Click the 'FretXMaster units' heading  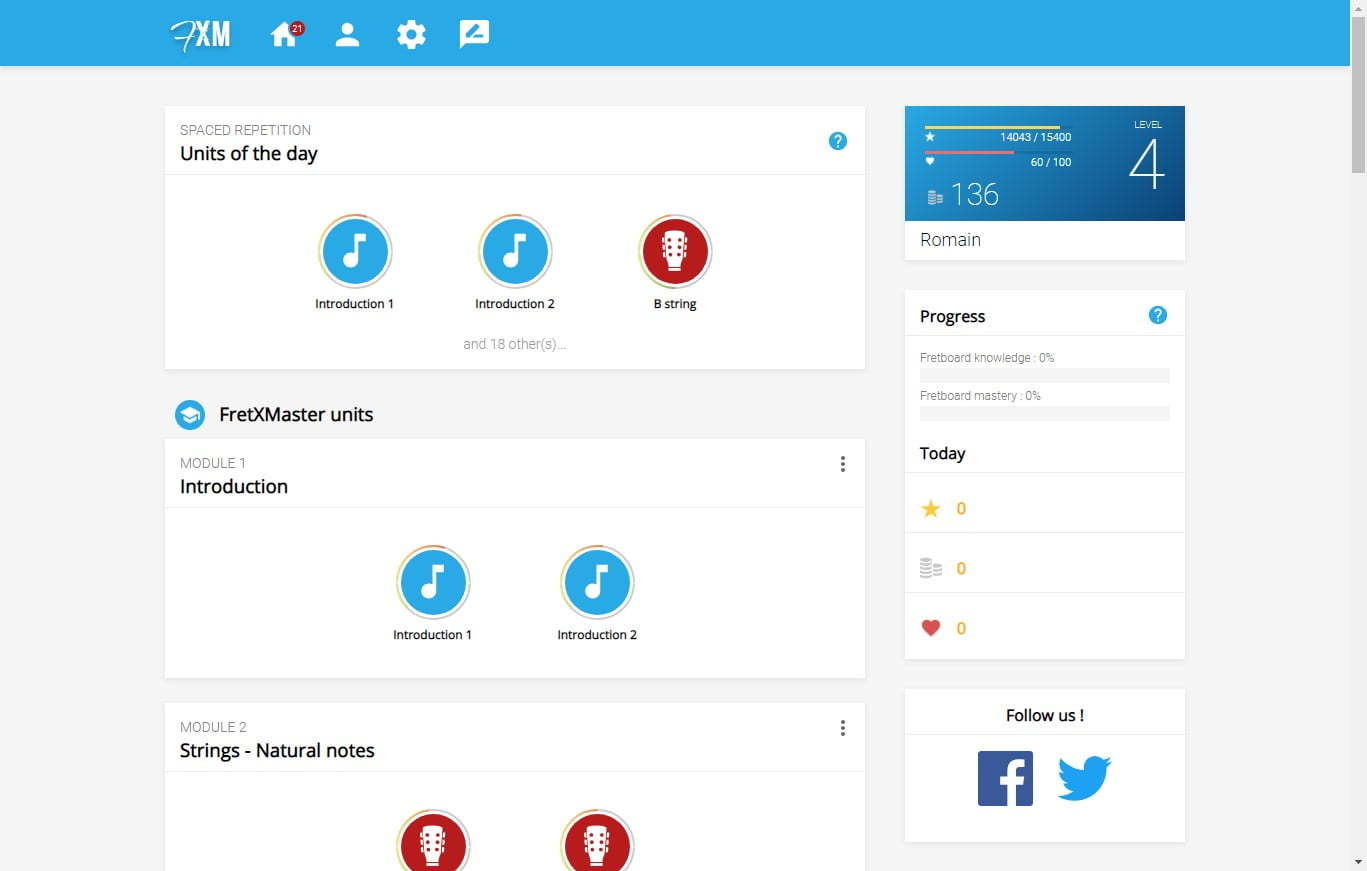296,415
